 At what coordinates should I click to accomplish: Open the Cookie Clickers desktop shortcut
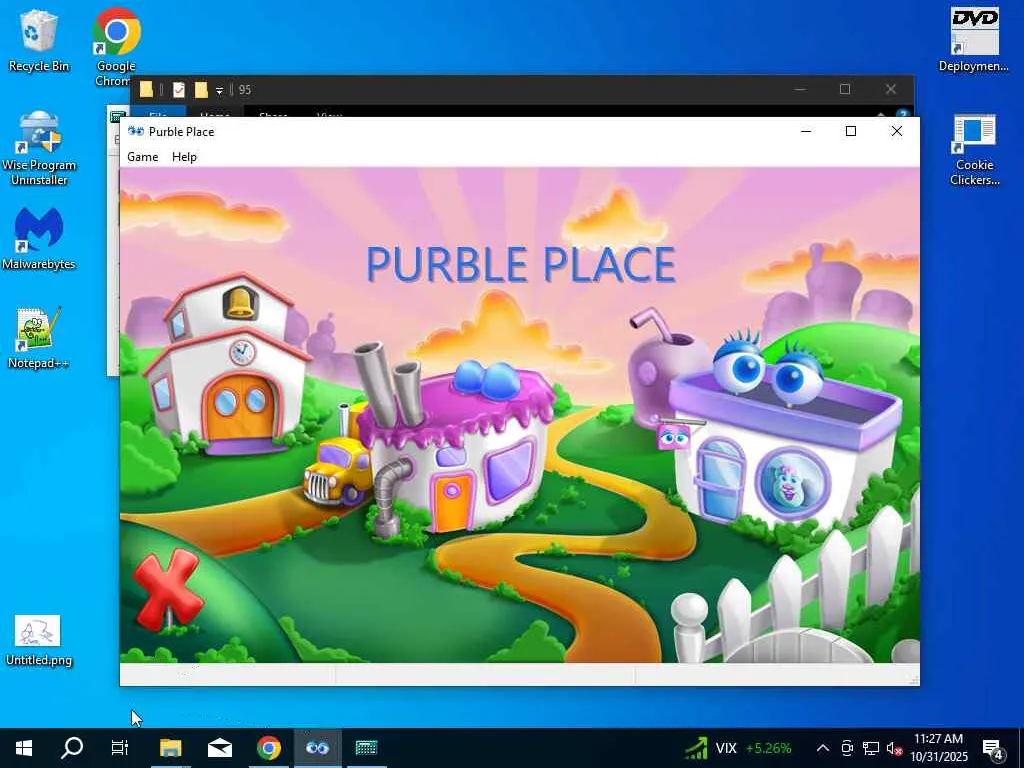click(x=974, y=150)
